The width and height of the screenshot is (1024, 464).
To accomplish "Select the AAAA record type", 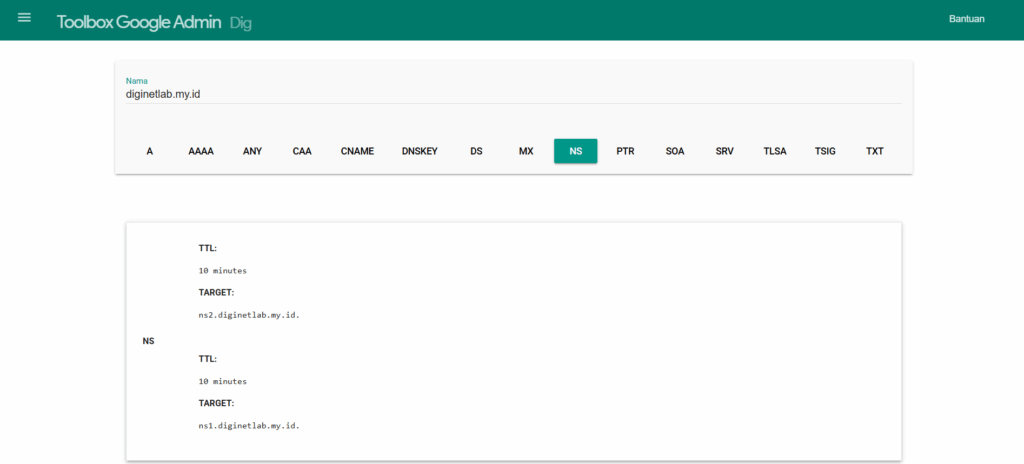I will pyautogui.click(x=201, y=151).
